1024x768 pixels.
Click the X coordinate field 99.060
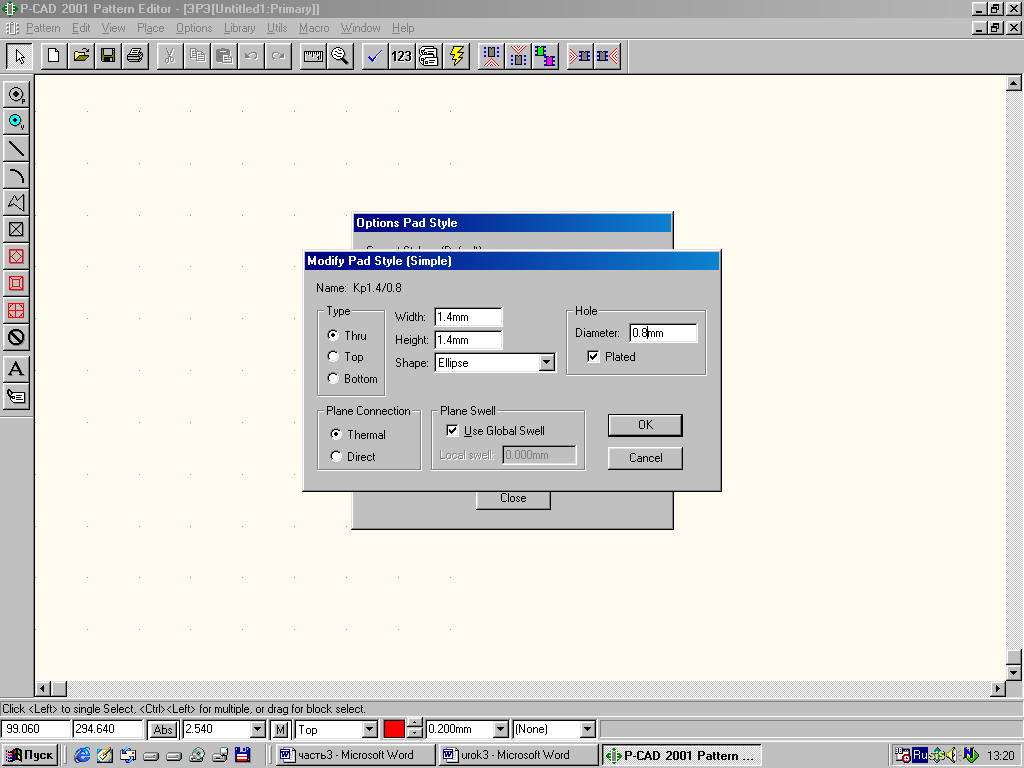tap(35, 729)
